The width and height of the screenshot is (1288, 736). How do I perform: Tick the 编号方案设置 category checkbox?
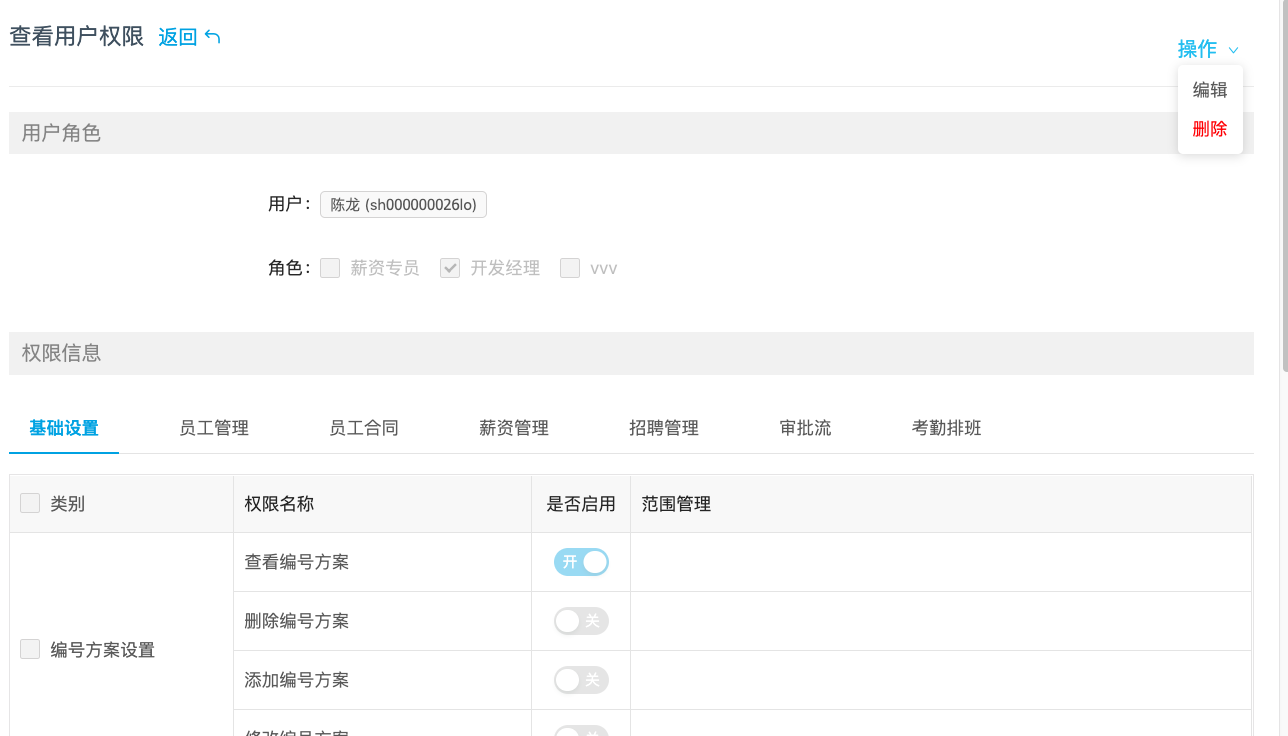point(30,650)
